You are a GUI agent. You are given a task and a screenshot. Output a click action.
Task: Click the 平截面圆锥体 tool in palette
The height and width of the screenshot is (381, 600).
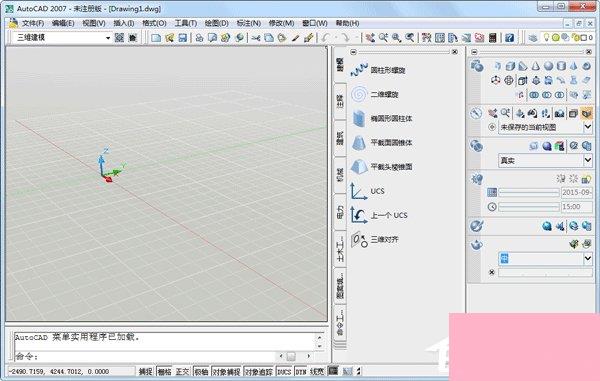[382, 142]
